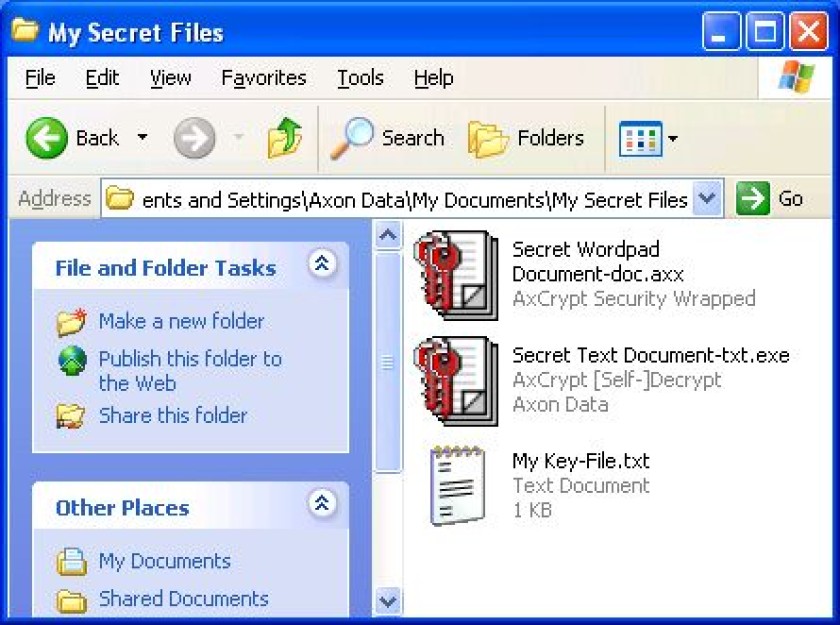Click the Publish to Web globe icon
Image resolution: width=840 pixels, height=625 pixels.
[x=72, y=360]
